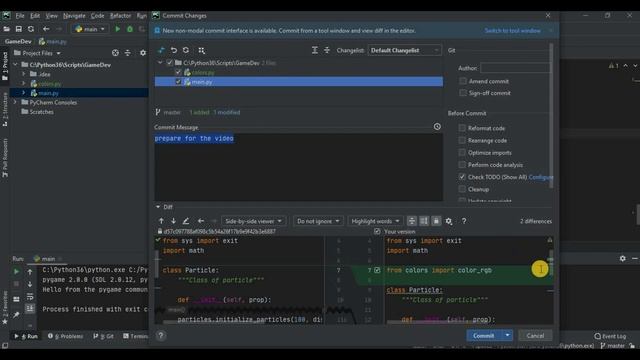Collapse unchanged fragments in Diff toolbar

[x=412, y=221]
